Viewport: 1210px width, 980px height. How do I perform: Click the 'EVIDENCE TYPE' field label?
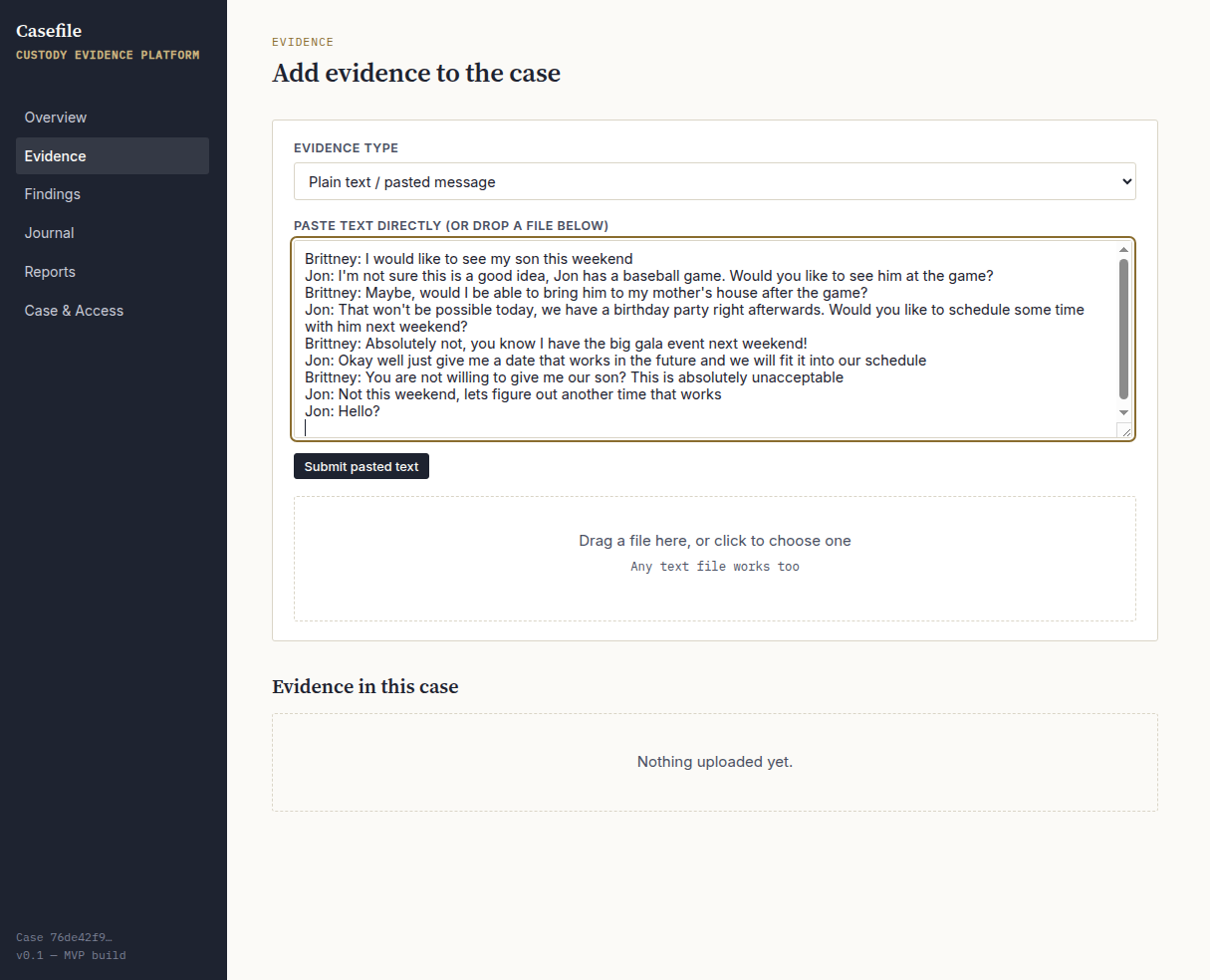coord(346,147)
